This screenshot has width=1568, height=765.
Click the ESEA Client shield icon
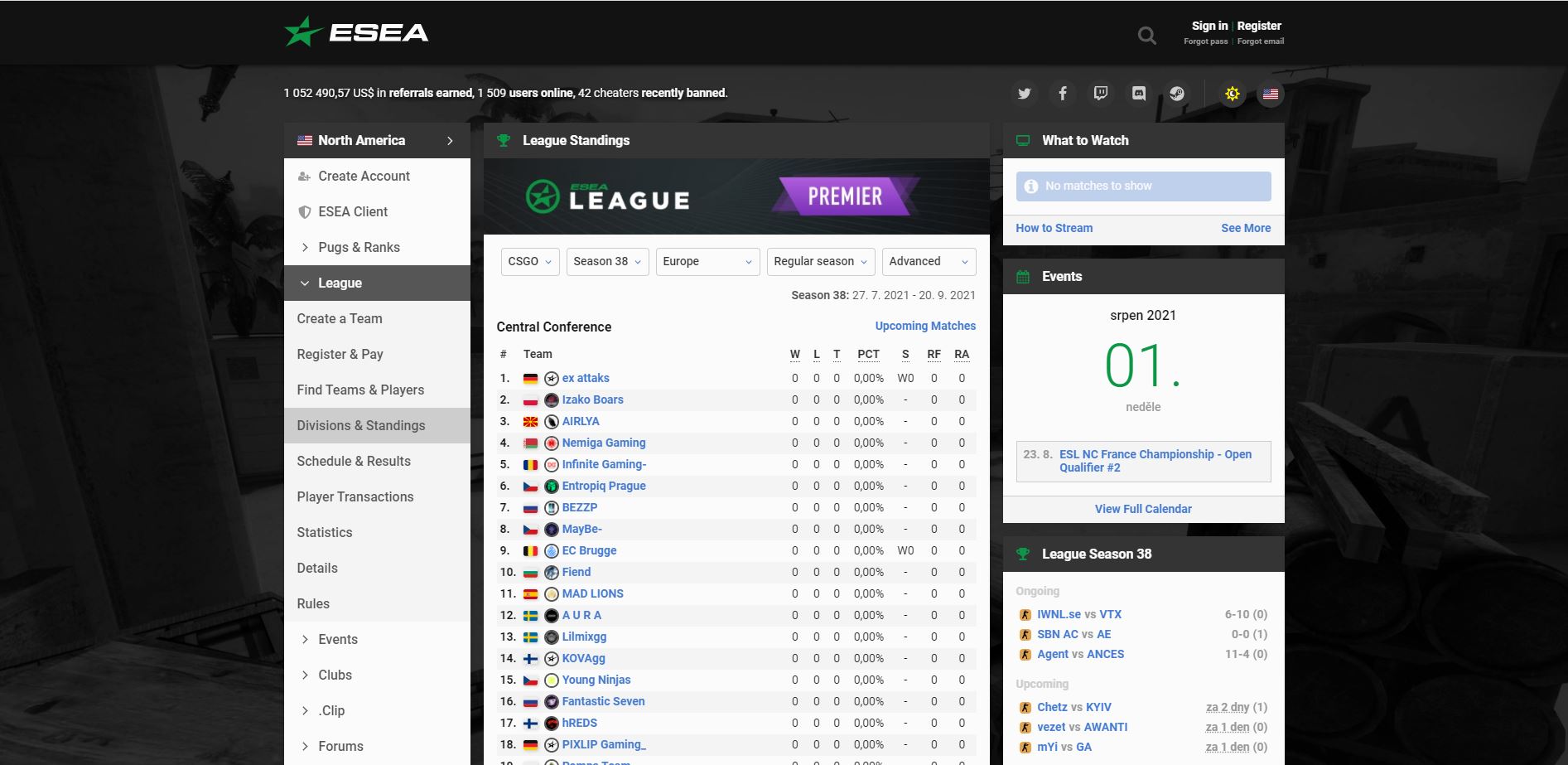coord(304,212)
